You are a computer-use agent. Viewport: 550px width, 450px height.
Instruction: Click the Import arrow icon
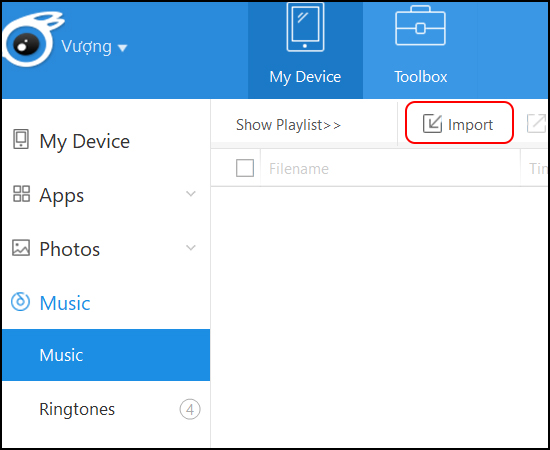click(x=432, y=124)
